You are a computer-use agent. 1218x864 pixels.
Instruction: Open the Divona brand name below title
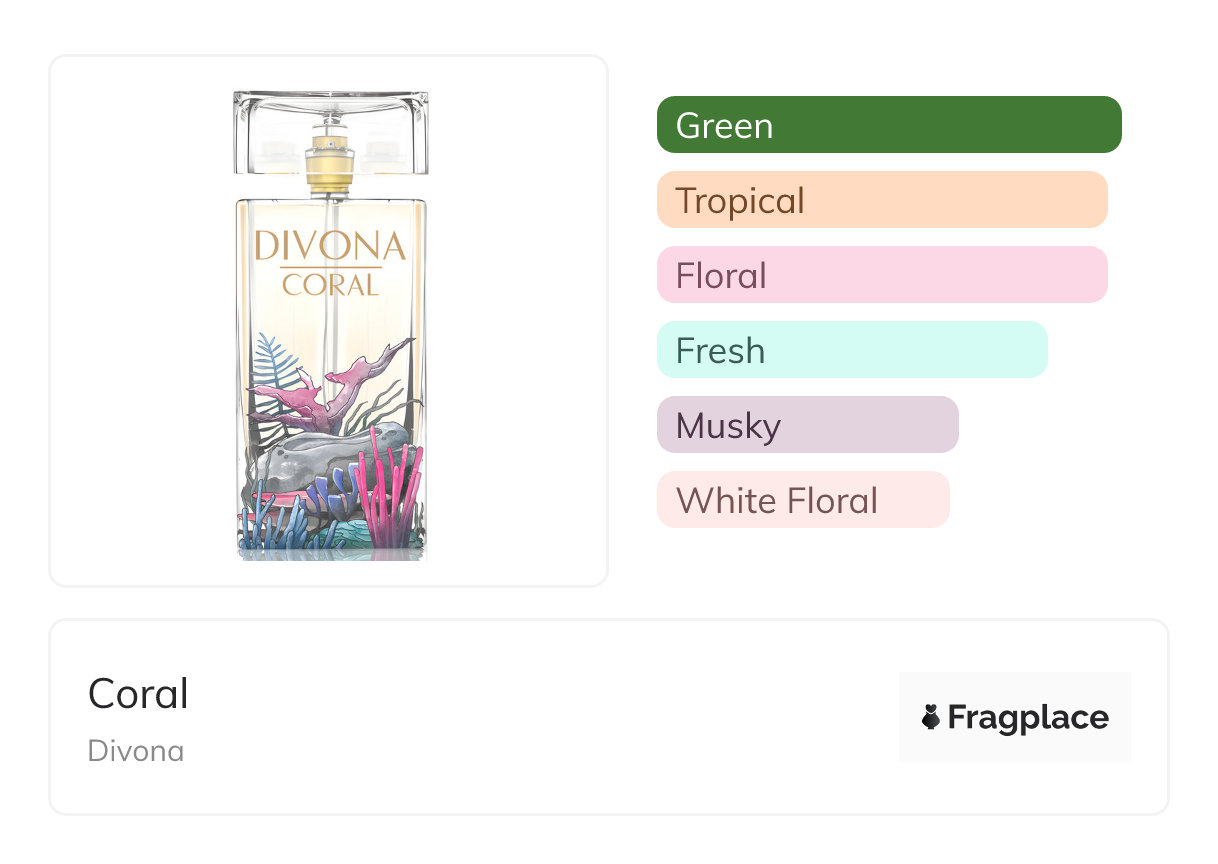tap(136, 751)
